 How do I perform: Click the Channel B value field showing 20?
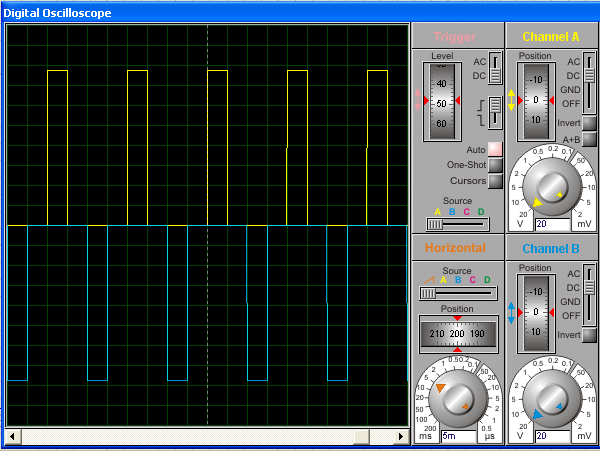click(x=553, y=436)
